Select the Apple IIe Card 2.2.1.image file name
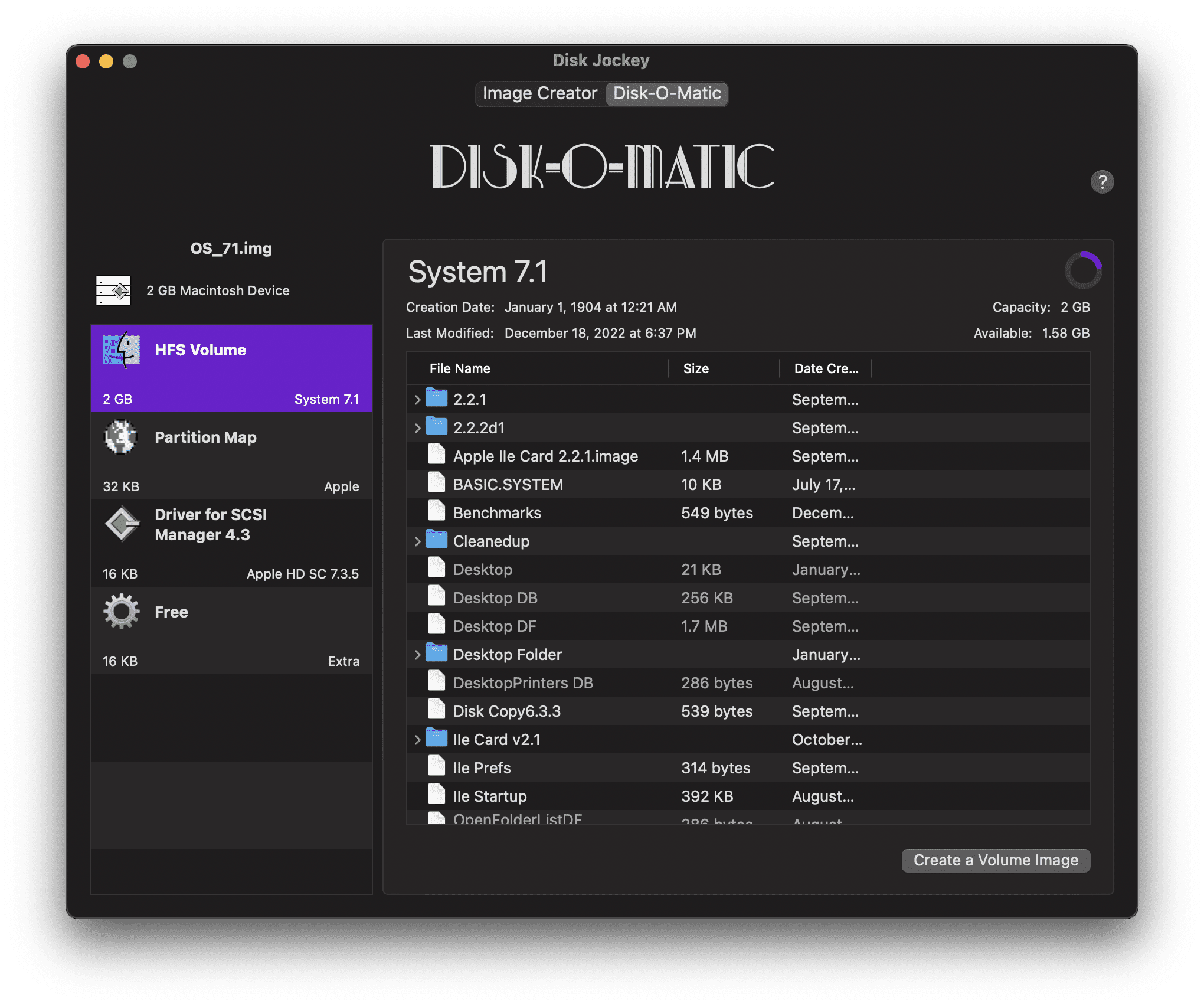The image size is (1204, 1006). (545, 456)
